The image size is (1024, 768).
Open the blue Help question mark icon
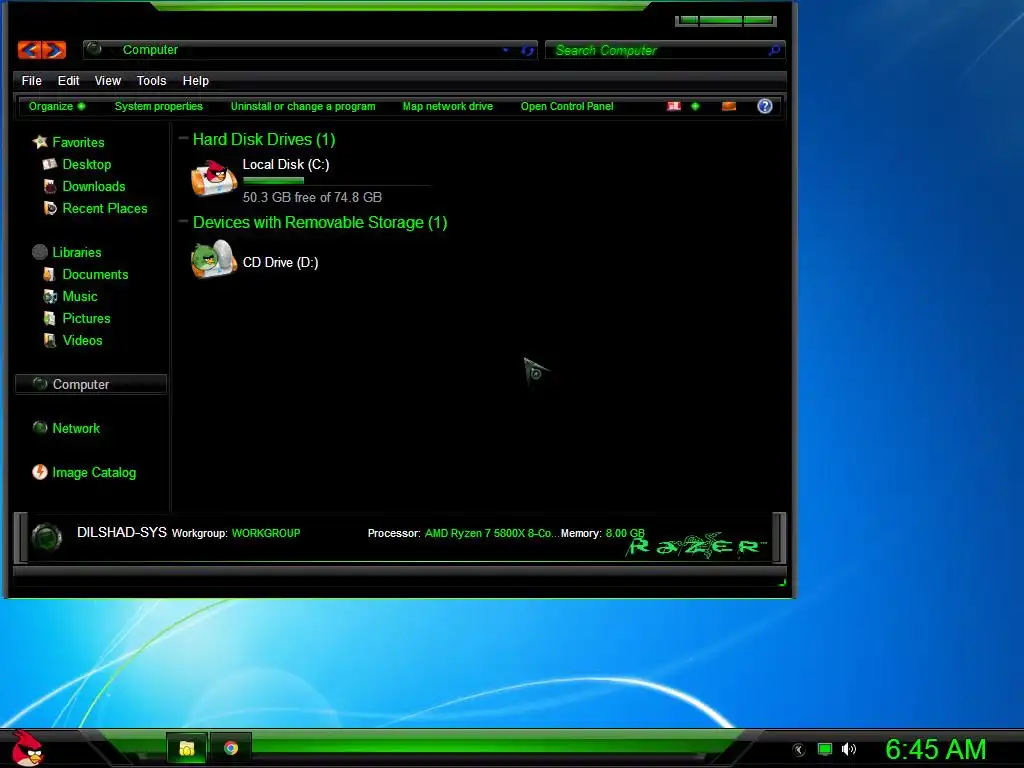[x=765, y=106]
